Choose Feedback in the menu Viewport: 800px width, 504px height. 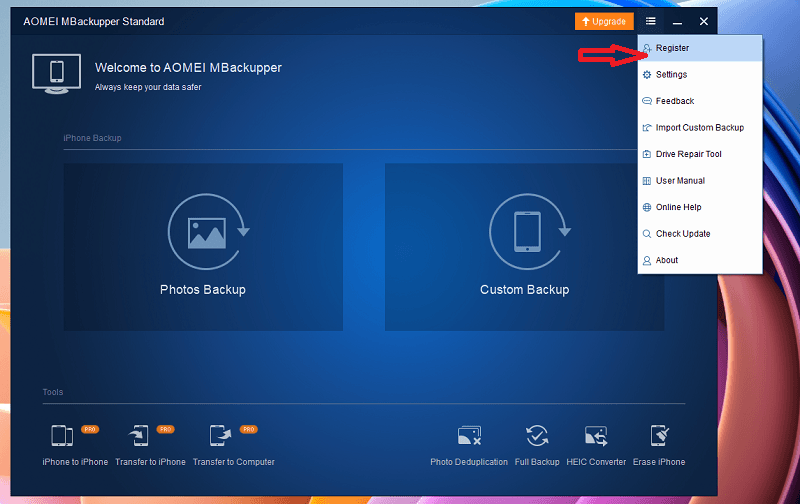(x=675, y=101)
